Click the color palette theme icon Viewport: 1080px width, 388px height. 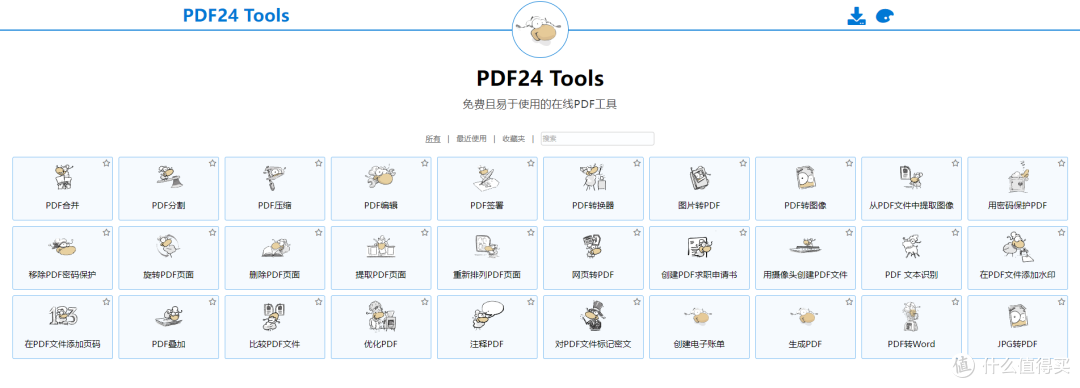click(x=885, y=17)
